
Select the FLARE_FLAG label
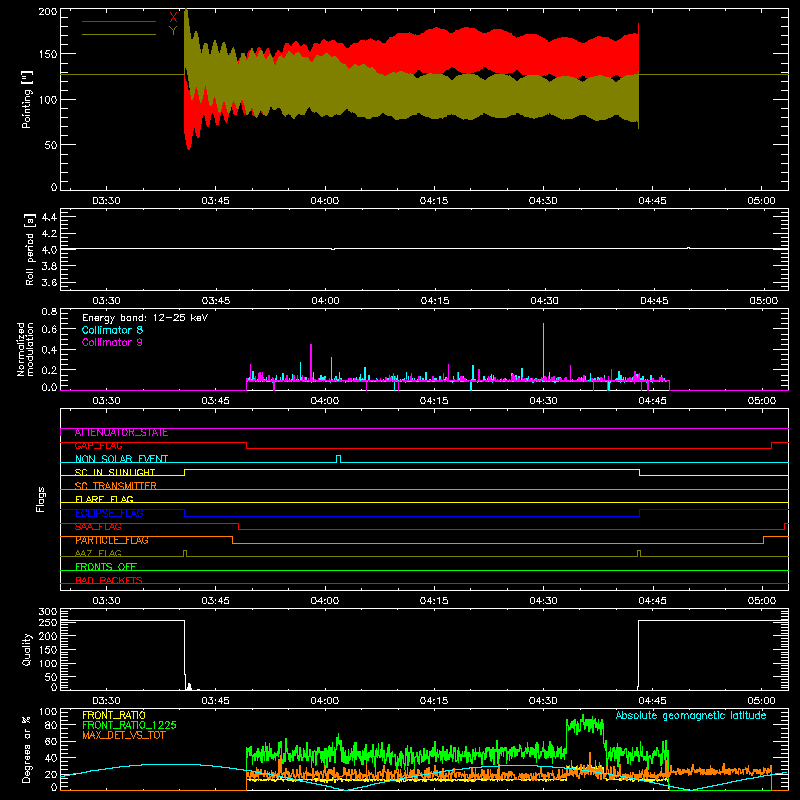point(104,499)
